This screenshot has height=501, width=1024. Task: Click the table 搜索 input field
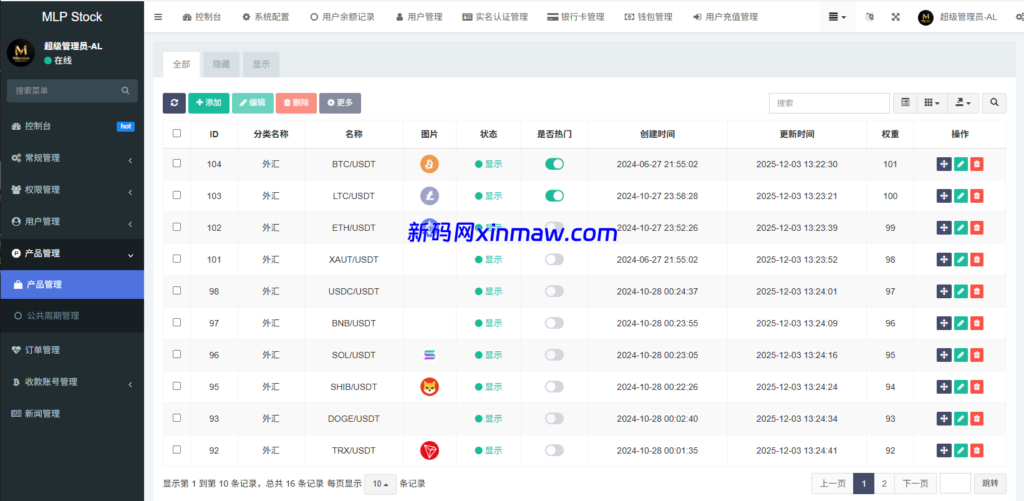click(x=829, y=103)
